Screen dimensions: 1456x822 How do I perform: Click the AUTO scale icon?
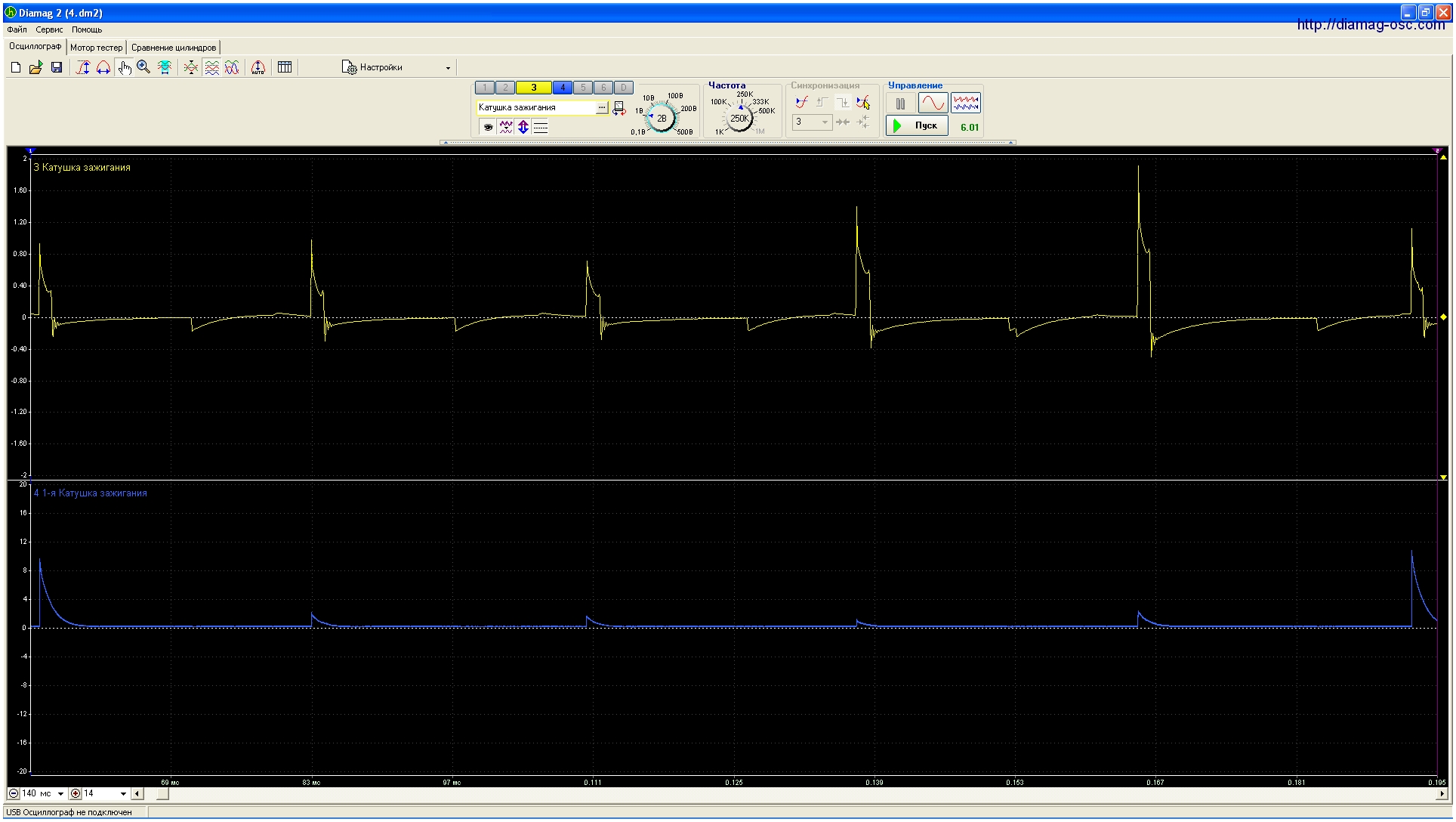(x=258, y=68)
